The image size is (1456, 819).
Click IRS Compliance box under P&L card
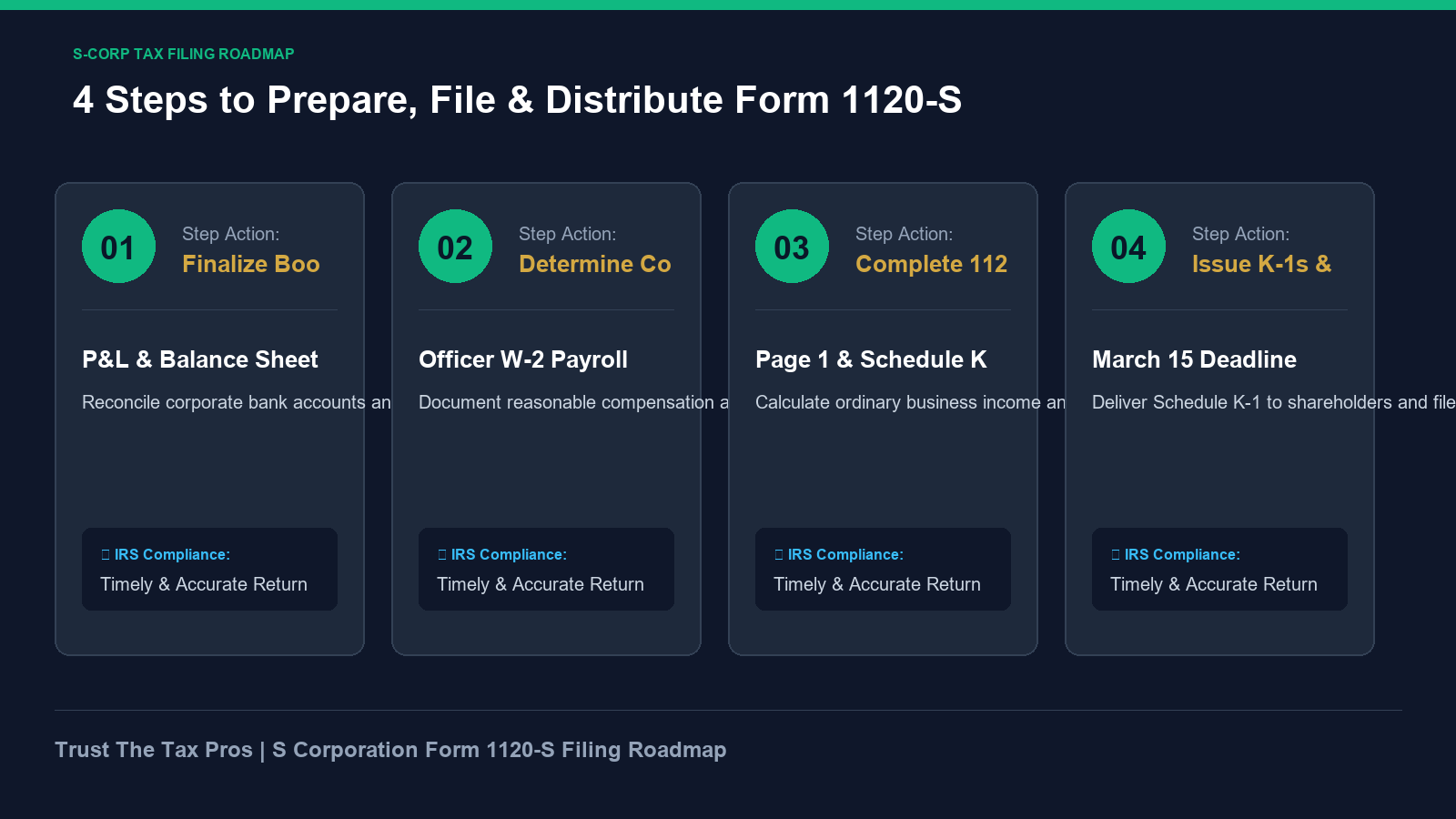(x=209, y=569)
